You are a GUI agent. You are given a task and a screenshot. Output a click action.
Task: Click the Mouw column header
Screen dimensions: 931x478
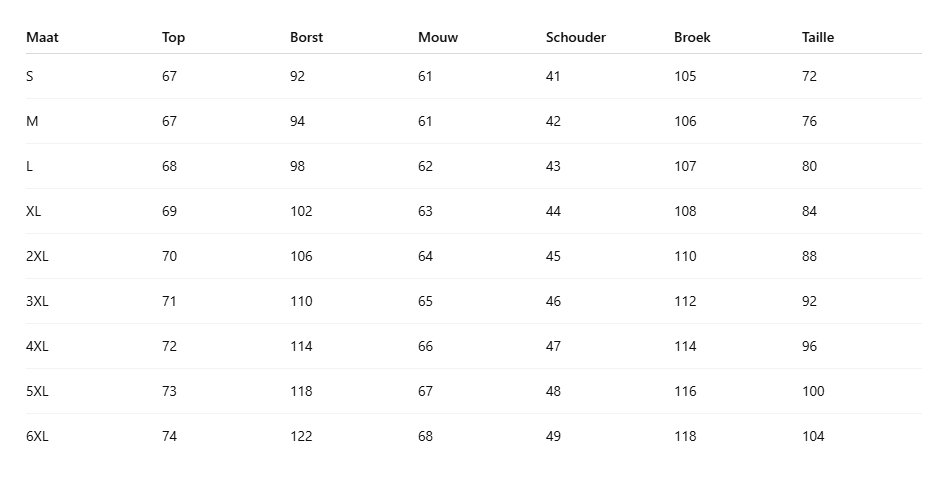pos(437,37)
